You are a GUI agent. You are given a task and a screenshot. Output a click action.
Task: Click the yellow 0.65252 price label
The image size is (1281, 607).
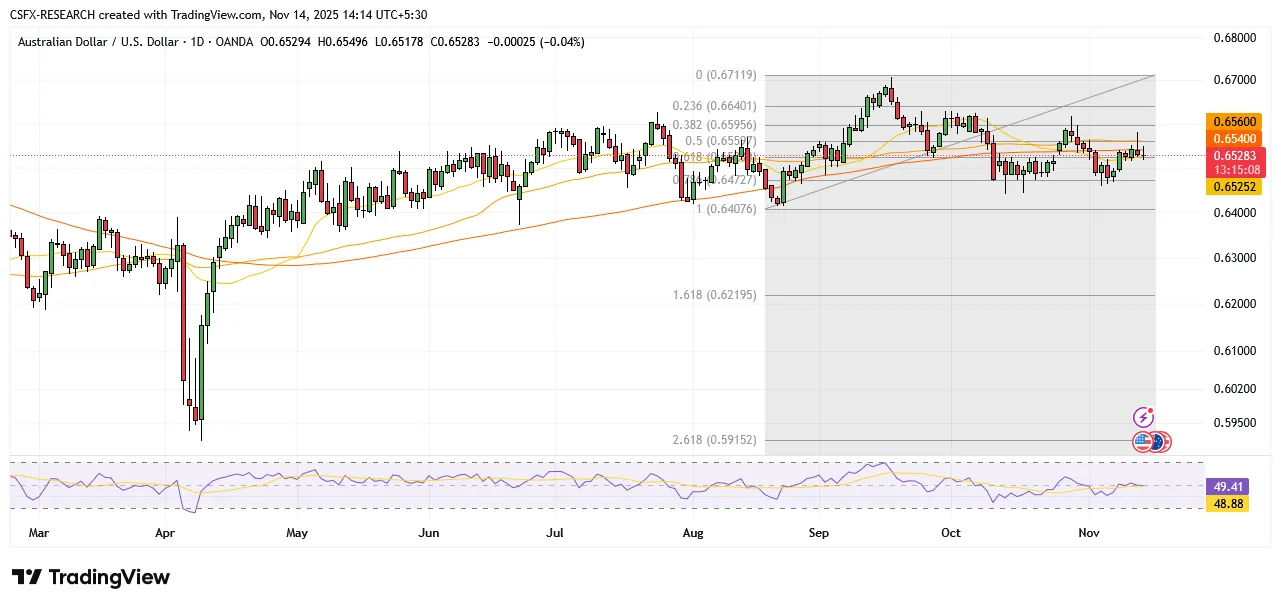tap(1238, 186)
